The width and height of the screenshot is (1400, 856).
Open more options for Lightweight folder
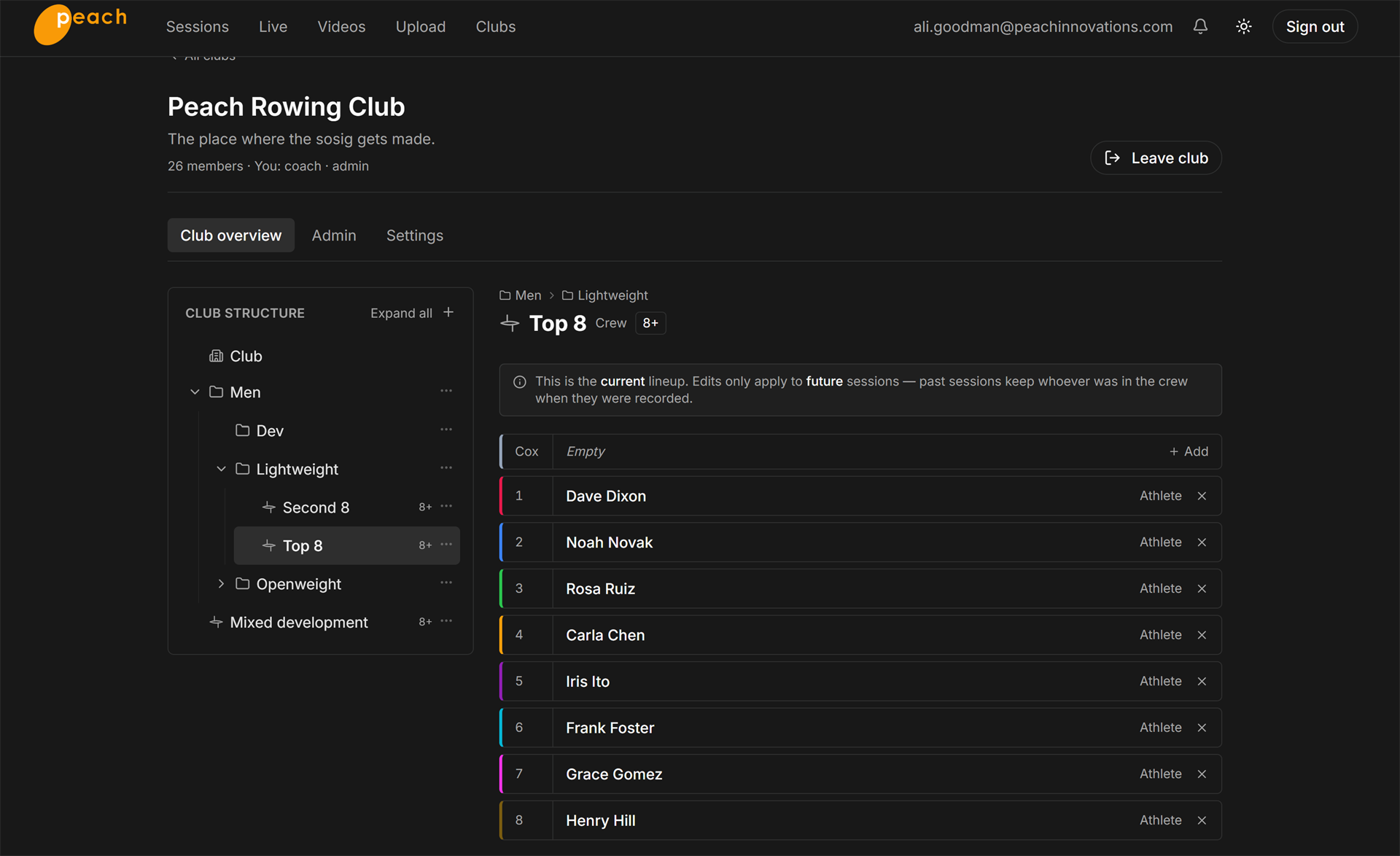[446, 468]
